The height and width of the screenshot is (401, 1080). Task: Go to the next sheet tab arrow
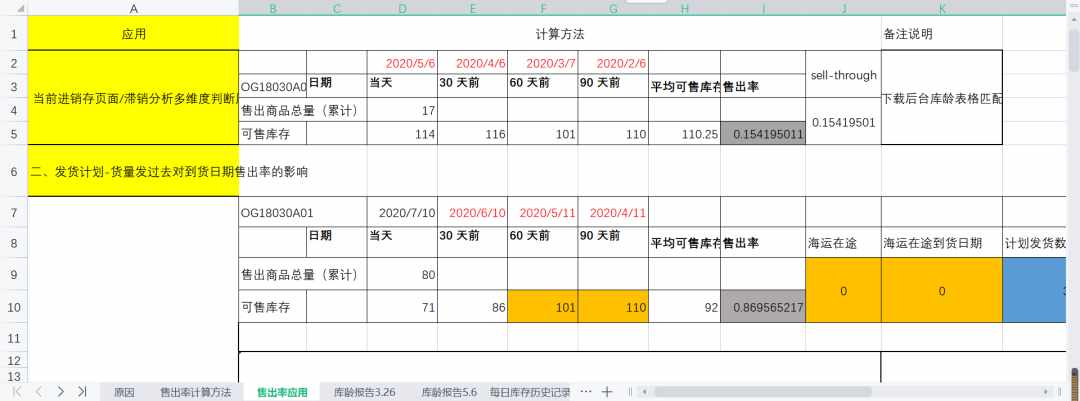click(x=61, y=392)
